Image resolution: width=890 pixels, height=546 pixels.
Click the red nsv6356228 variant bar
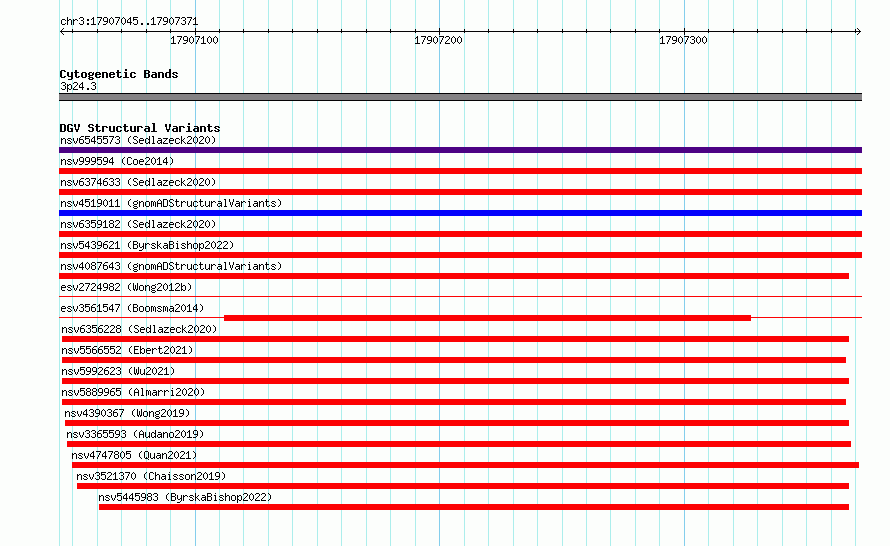pos(455,339)
